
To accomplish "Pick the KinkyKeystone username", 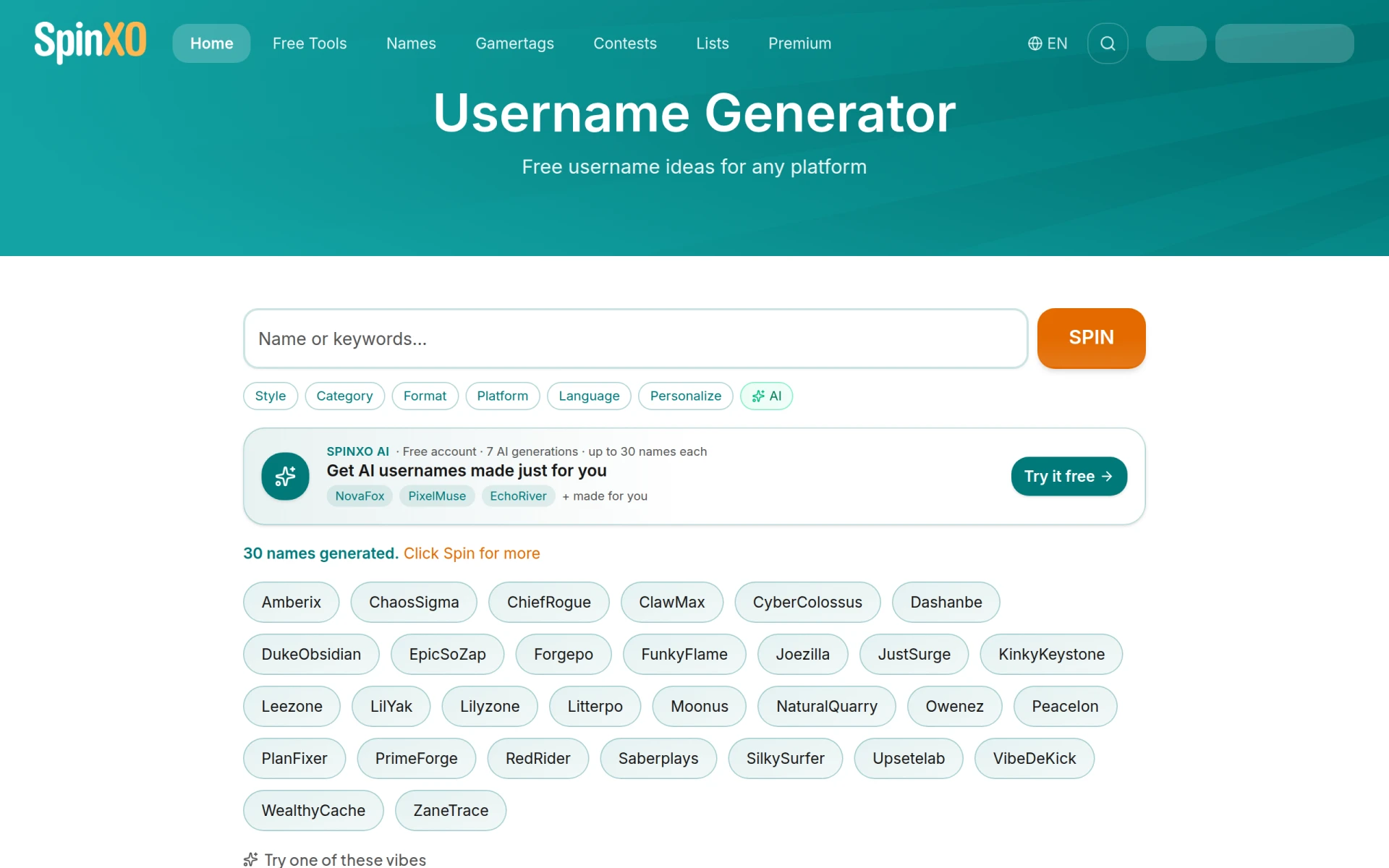I will pos(1051,654).
